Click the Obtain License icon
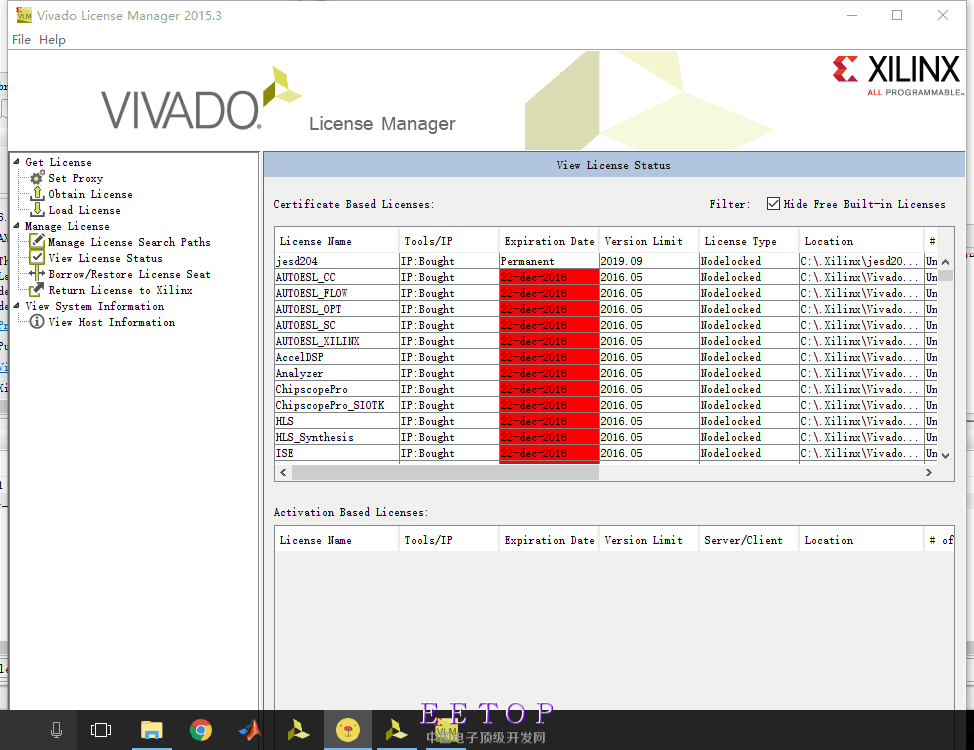 (x=37, y=194)
